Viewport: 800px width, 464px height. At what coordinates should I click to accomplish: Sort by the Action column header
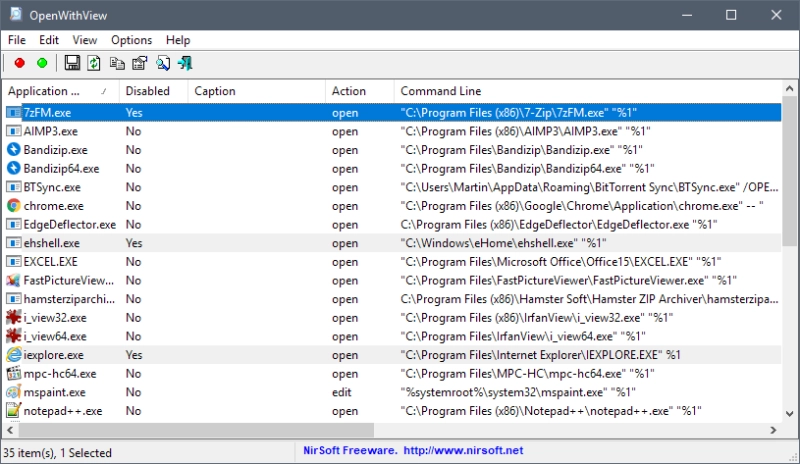(360, 91)
